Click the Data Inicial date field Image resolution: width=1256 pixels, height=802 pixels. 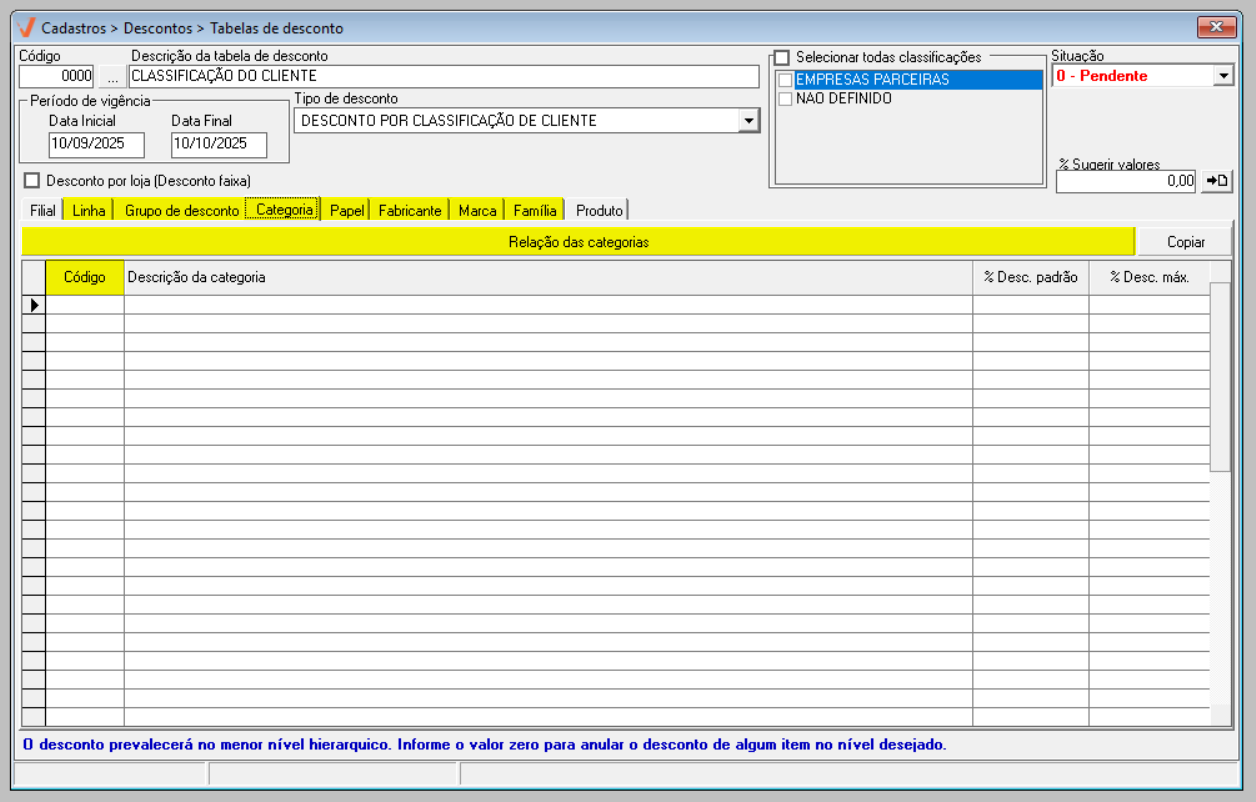pyautogui.click(x=96, y=144)
